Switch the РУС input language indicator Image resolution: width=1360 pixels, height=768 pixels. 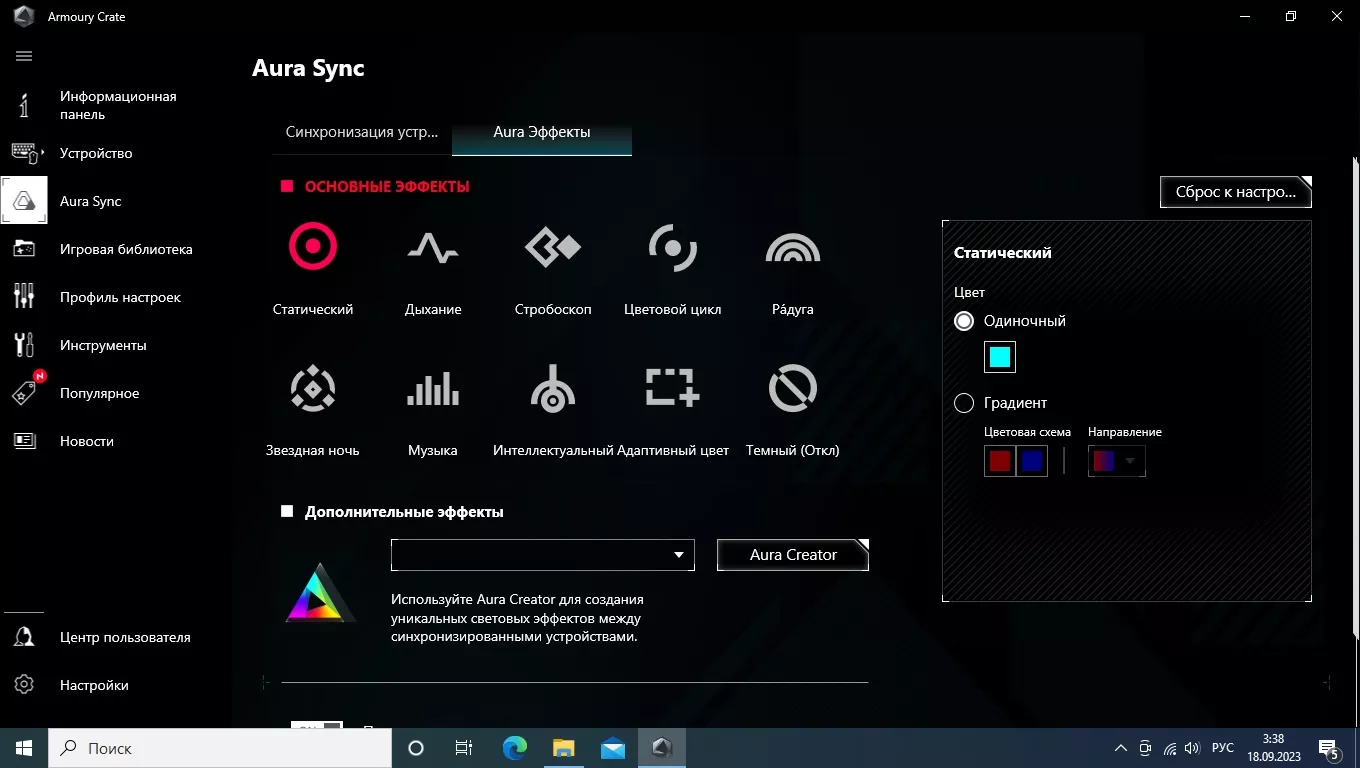[1222, 748]
